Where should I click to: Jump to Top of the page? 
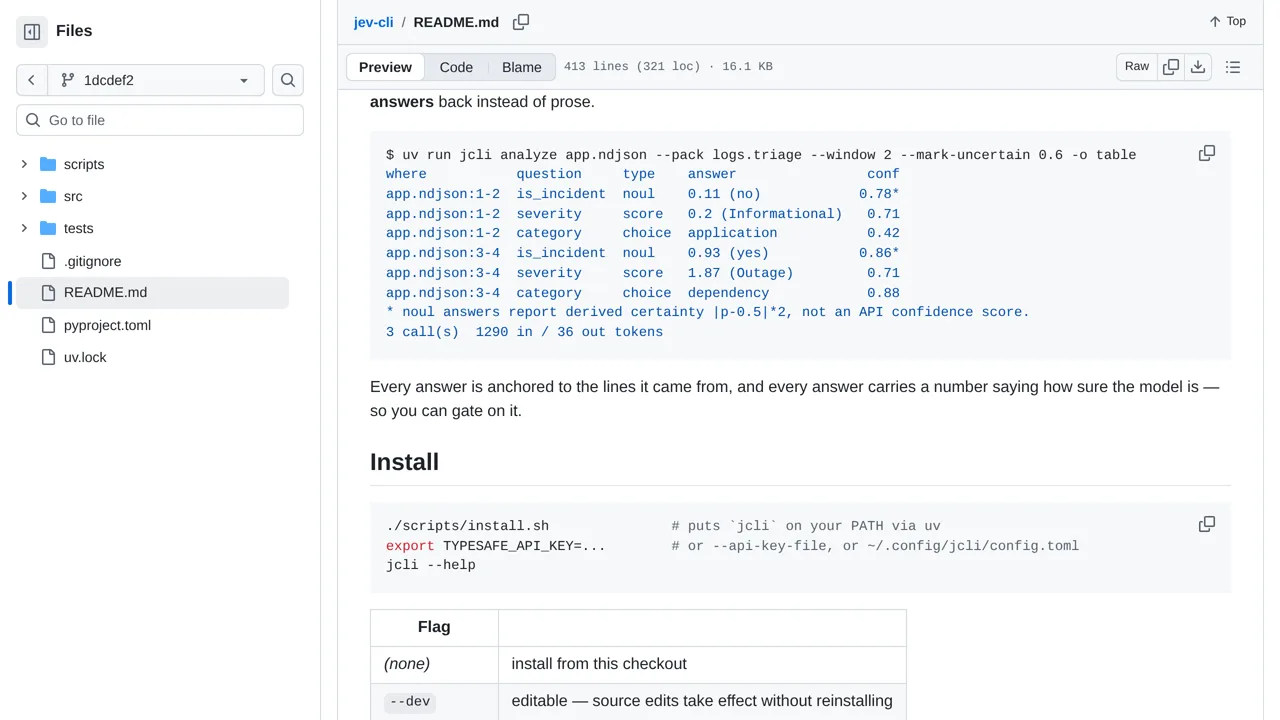pyautogui.click(x=1227, y=21)
